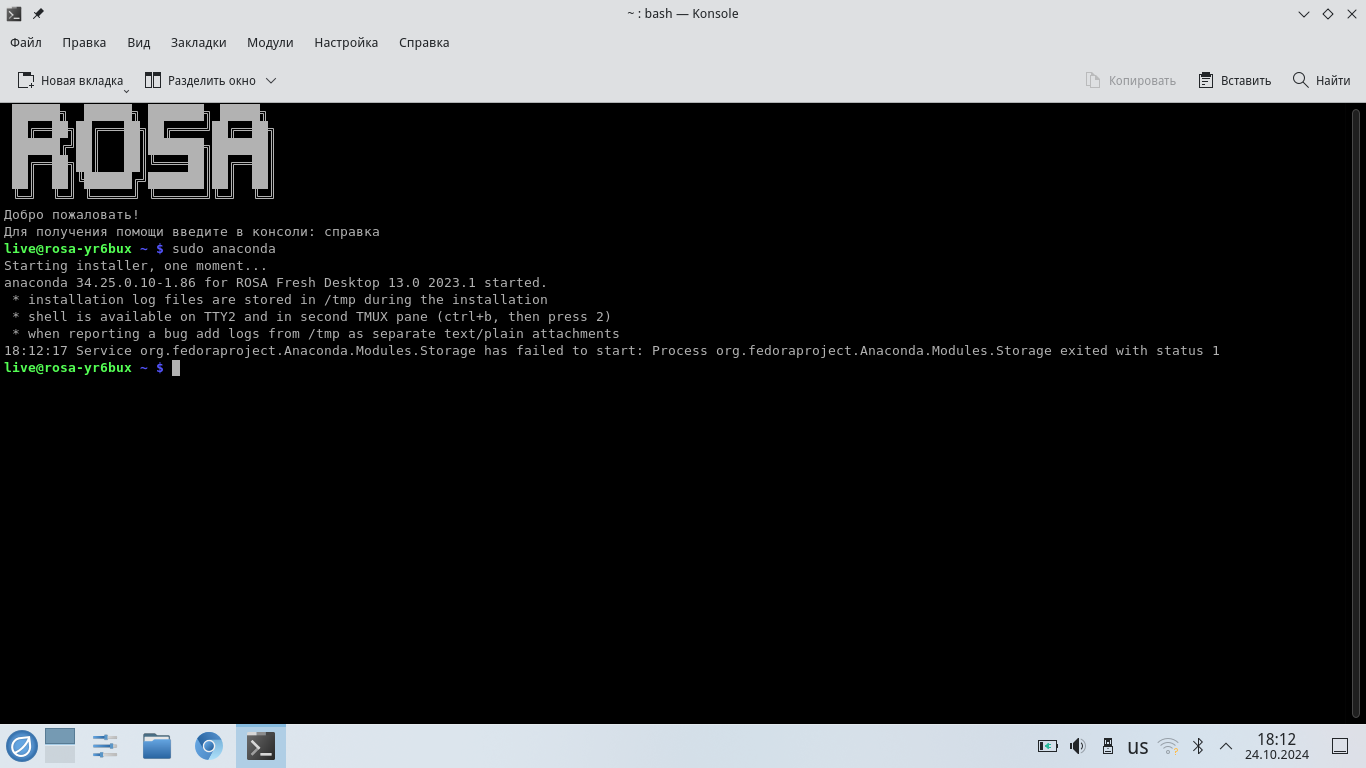Screen dimensions: 1366x768
Task: Open the file manager from the taskbar
Action: coord(157,746)
